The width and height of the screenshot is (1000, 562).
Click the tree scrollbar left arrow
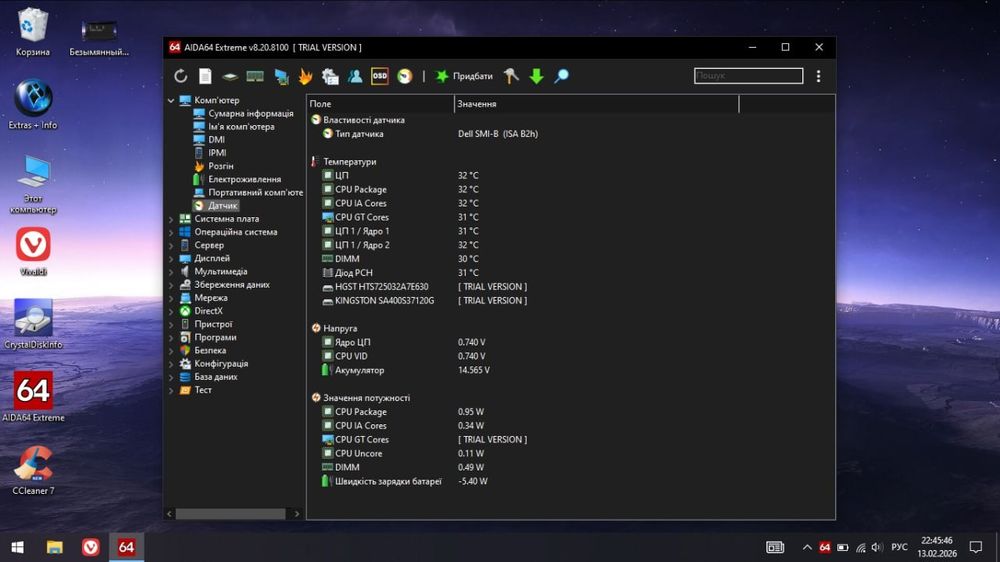170,514
